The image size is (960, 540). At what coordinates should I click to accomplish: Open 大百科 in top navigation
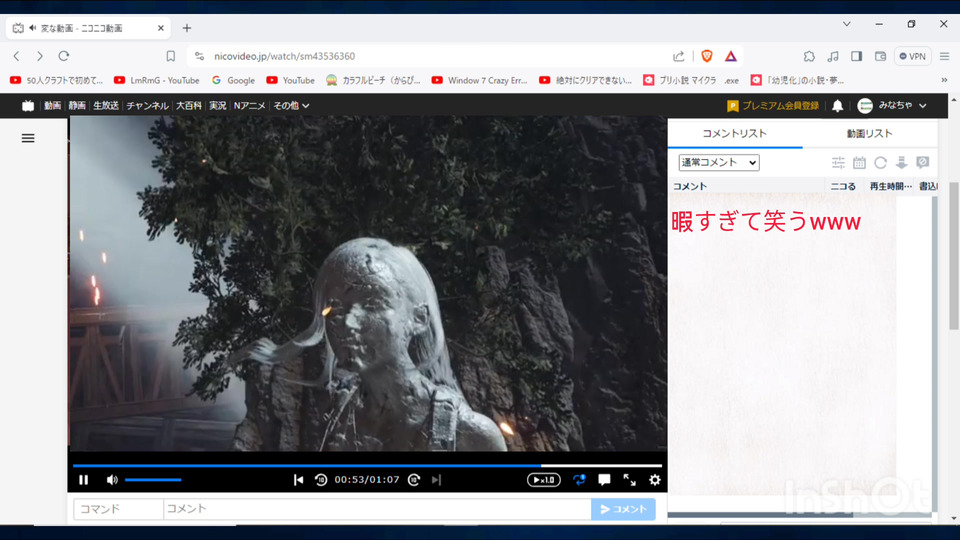(x=189, y=105)
